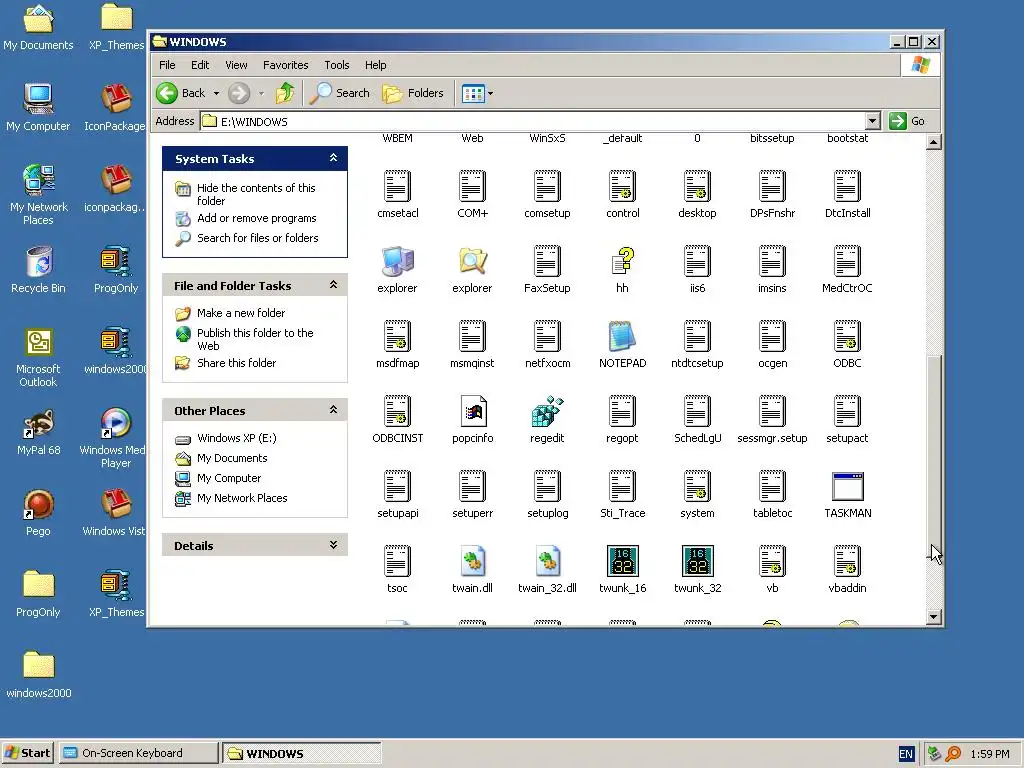Click Publish this folder to the Web
This screenshot has height=768, width=1024.
pyautogui.click(x=255, y=339)
